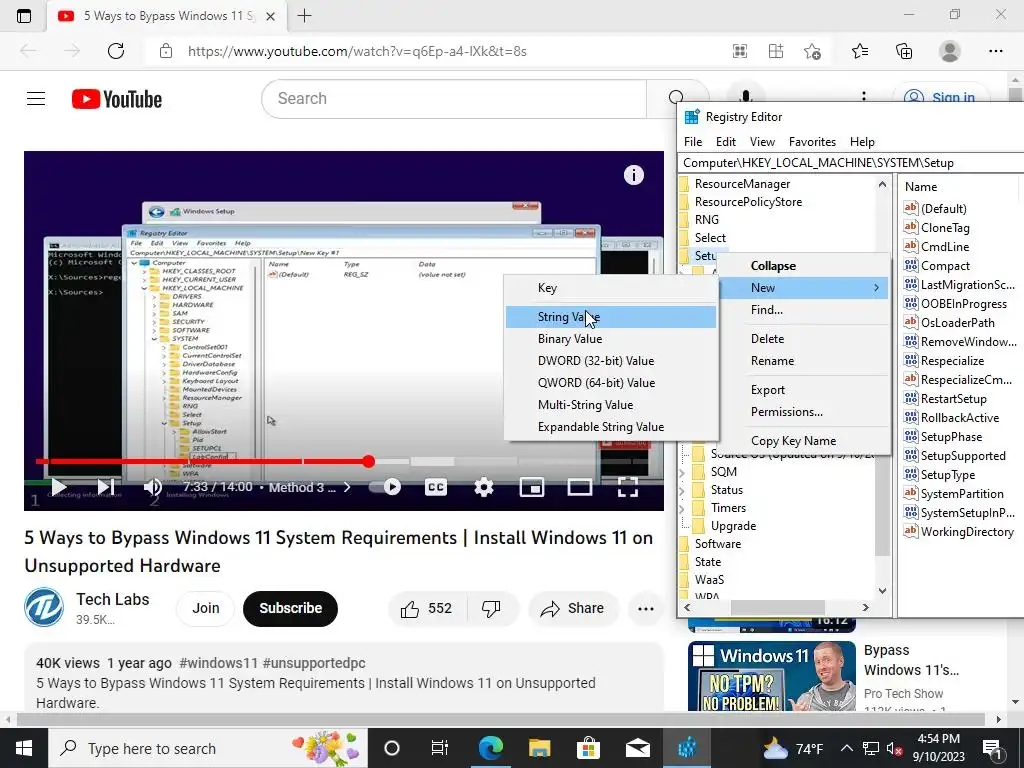Image resolution: width=1024 pixels, height=768 pixels.
Task: Open Registry Editor View menu
Action: (x=762, y=142)
